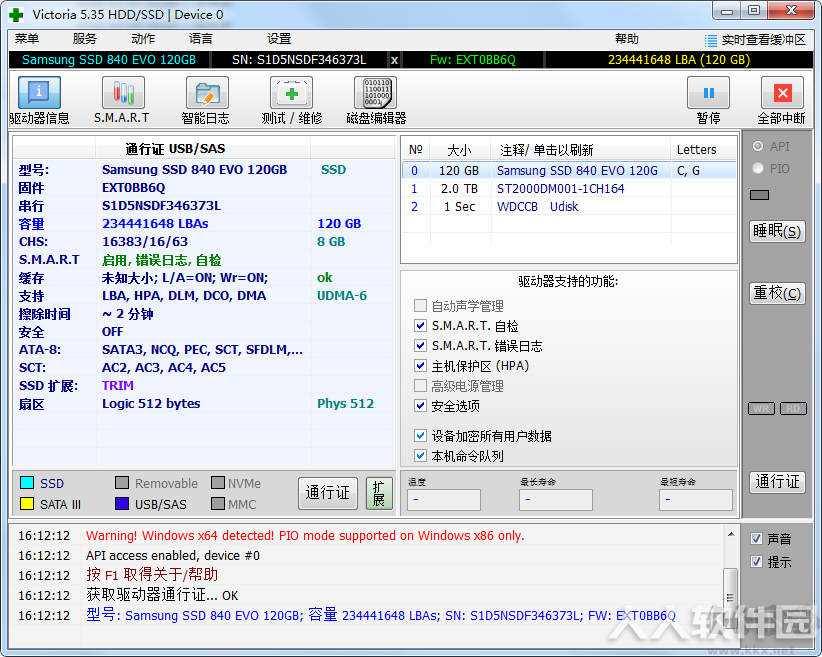This screenshot has width=822, height=657.
Task: Select drive row WDCCB Udisk
Action: pos(569,207)
